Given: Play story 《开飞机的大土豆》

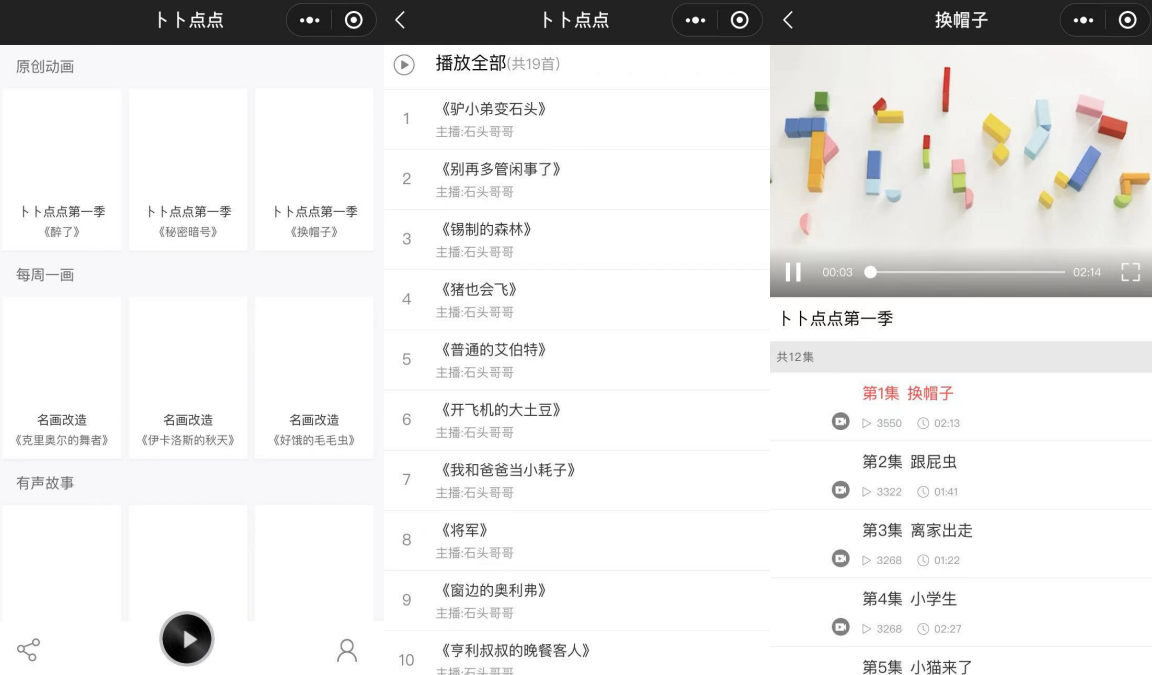Looking at the screenshot, I should 577,421.
